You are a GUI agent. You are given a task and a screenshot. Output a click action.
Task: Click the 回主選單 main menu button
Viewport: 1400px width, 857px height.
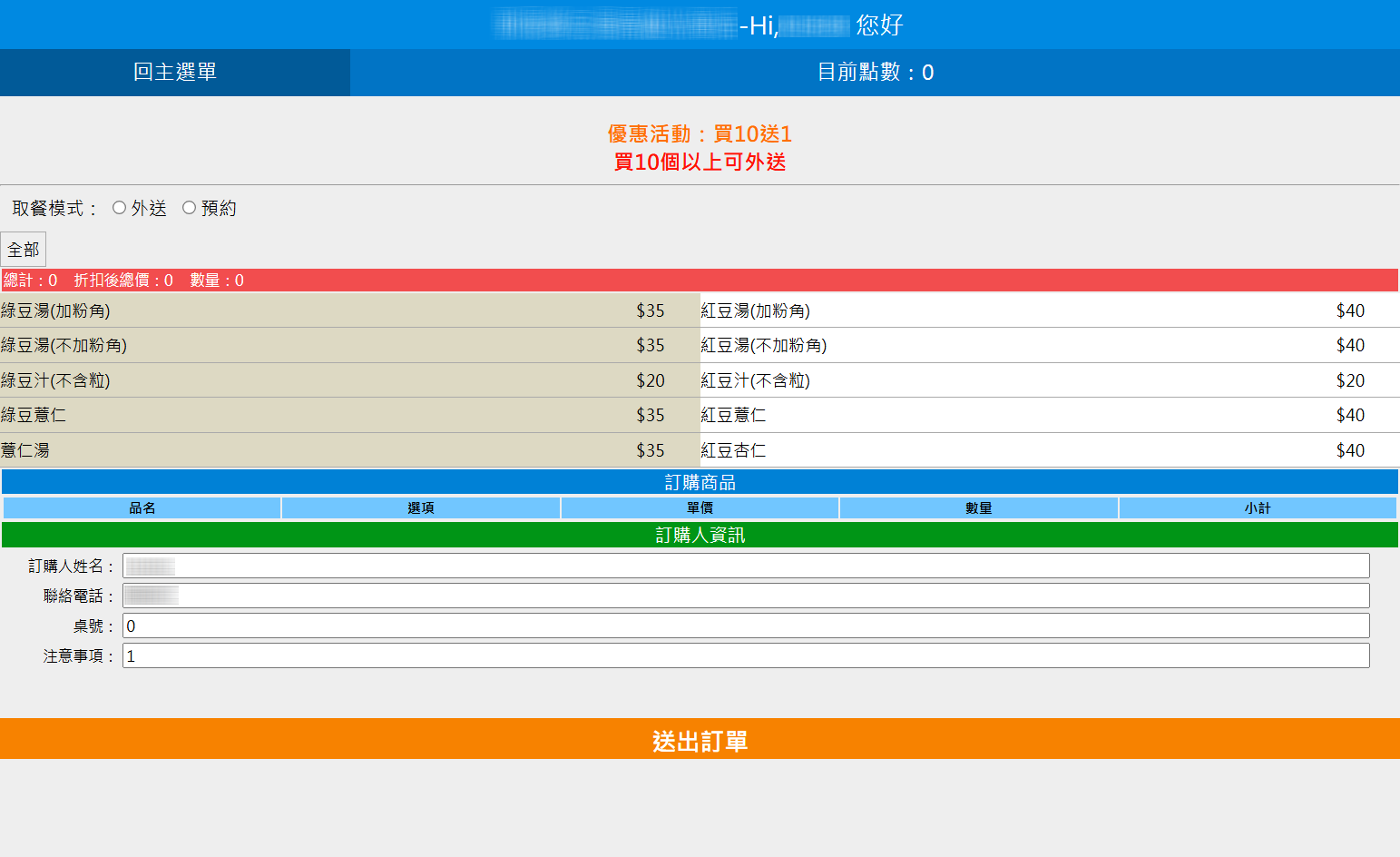(175, 73)
